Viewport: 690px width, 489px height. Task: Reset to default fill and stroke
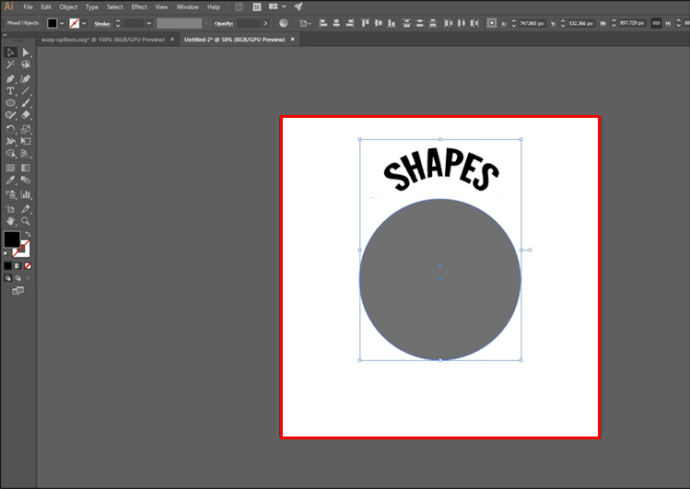pos(6,254)
